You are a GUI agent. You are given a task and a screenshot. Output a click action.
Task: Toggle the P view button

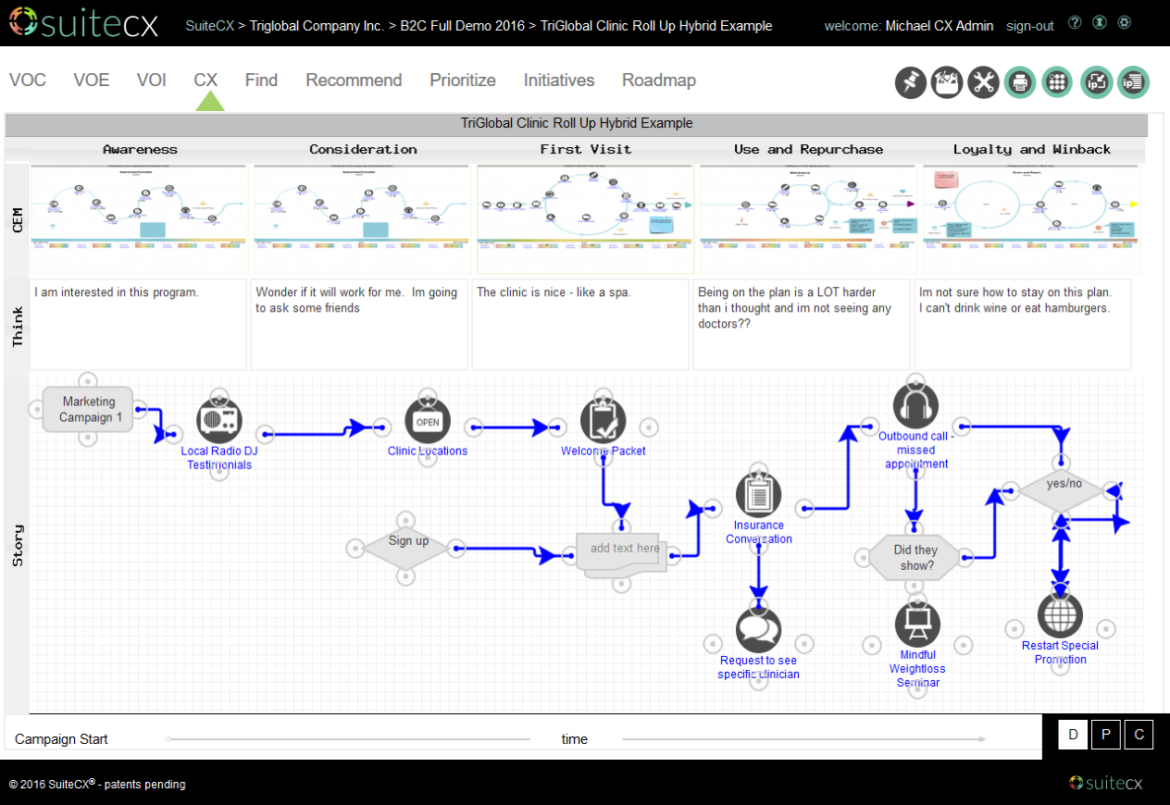1106,735
